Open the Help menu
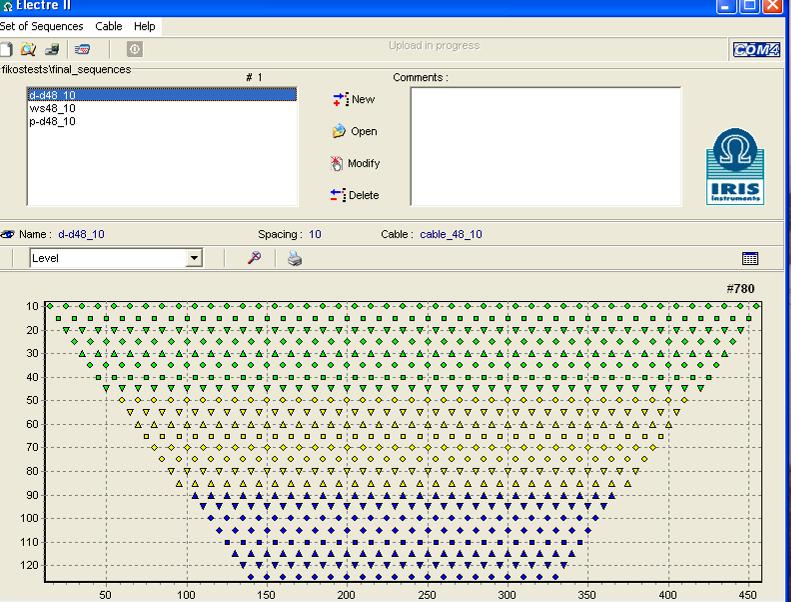 click(x=145, y=26)
